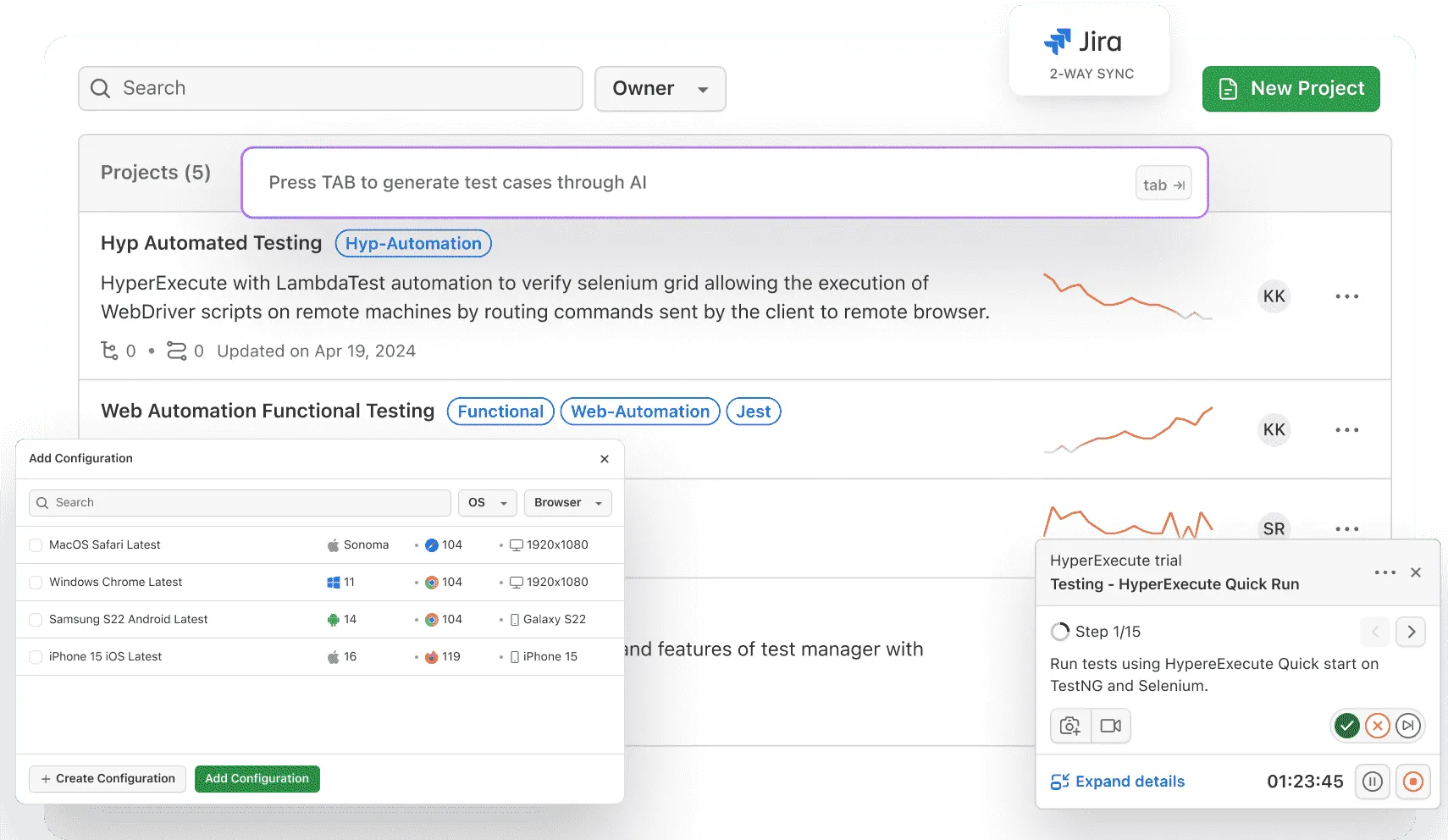Click the trend sparkline for Web Automation Functional Testing
This screenshot has width=1448, height=840.
click(x=1128, y=430)
